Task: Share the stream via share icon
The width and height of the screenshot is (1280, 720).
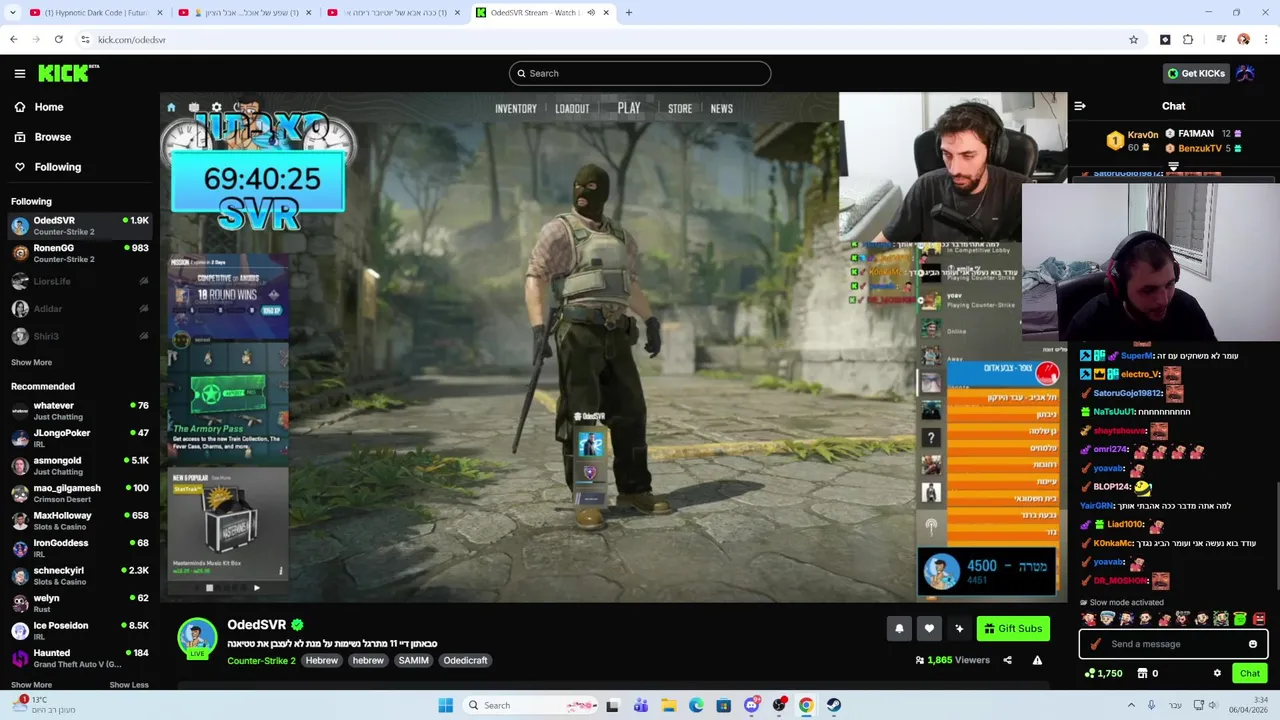Action: 1007,660
